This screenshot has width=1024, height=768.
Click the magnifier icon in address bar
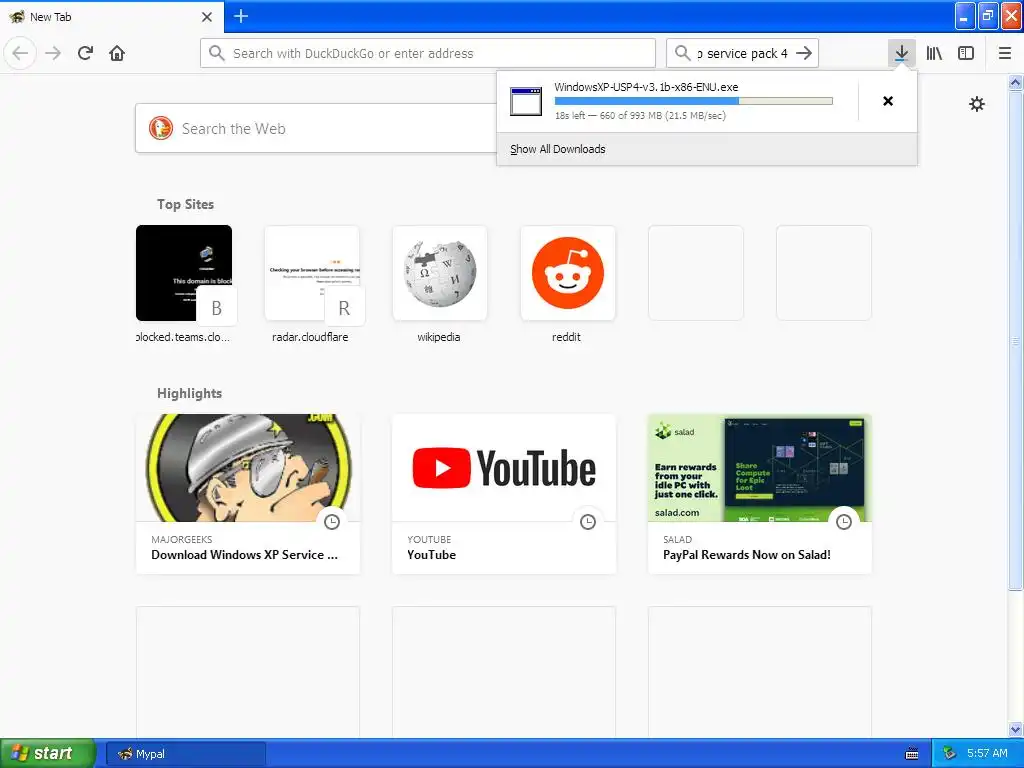(217, 53)
